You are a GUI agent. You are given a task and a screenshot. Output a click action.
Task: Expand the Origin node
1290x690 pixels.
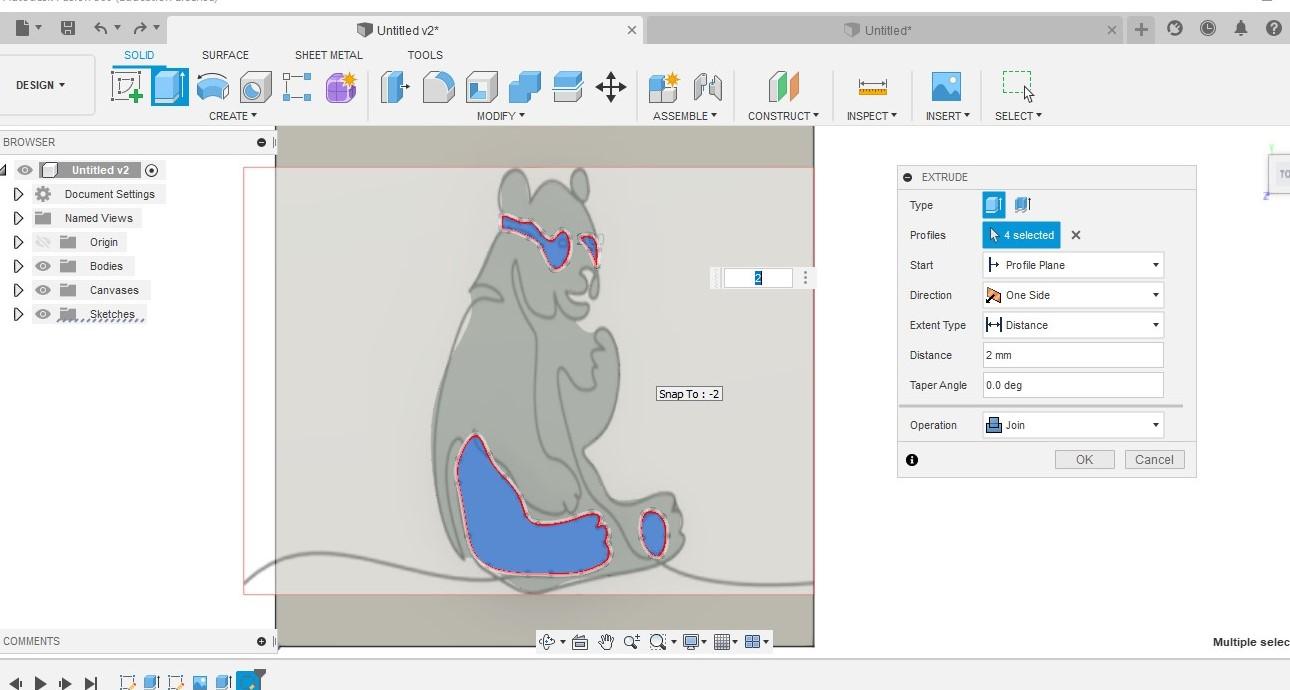pos(18,242)
